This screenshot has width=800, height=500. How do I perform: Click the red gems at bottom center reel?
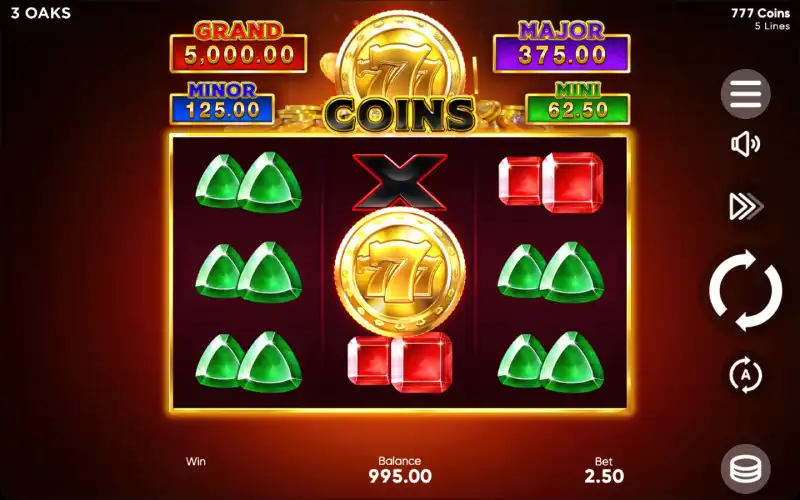coord(400,363)
